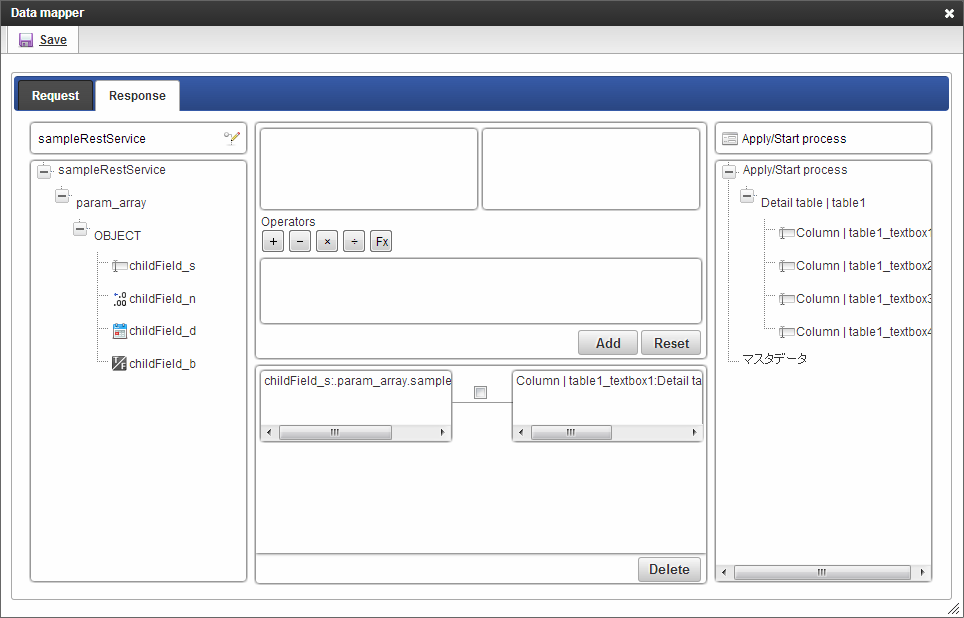Select the マスタデータ tree item
The height and width of the screenshot is (618, 964).
click(775, 359)
